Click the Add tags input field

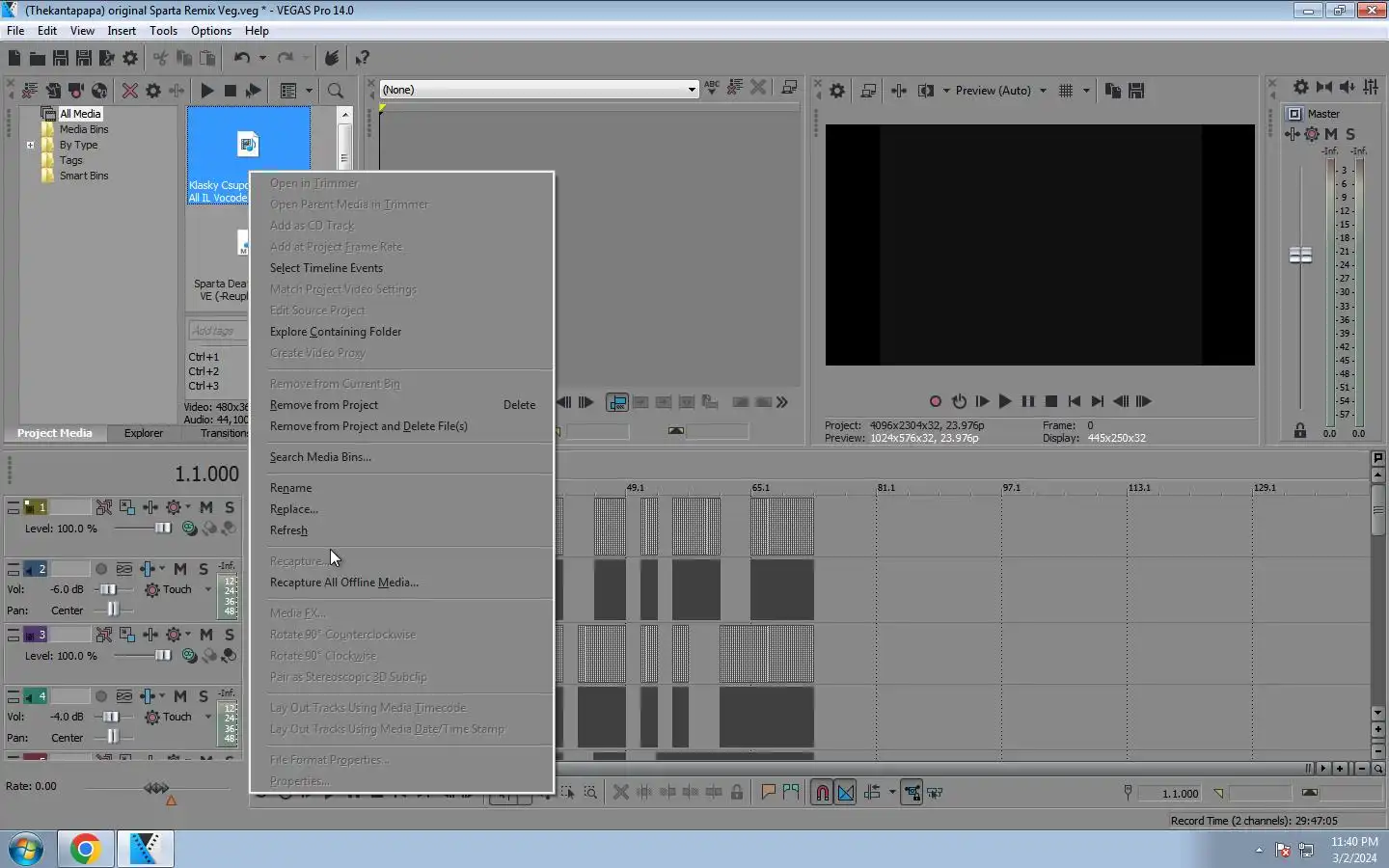coord(219,331)
